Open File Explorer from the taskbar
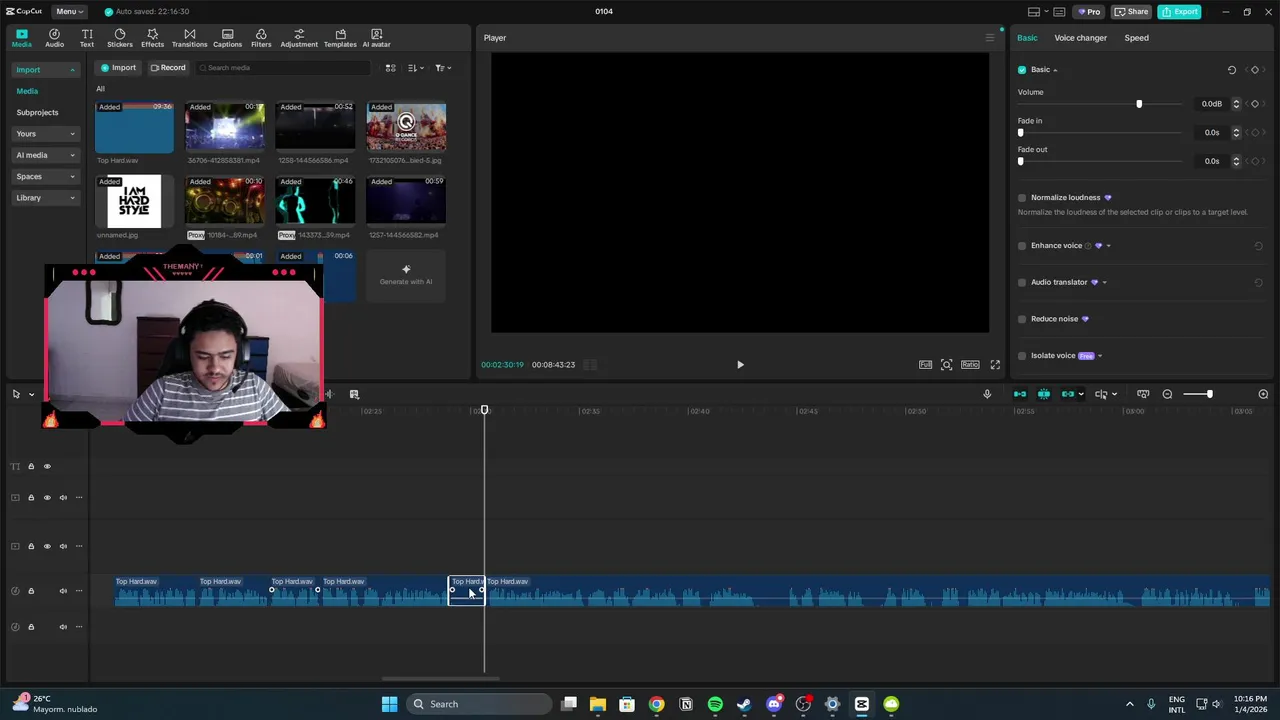The image size is (1280, 720). click(598, 704)
